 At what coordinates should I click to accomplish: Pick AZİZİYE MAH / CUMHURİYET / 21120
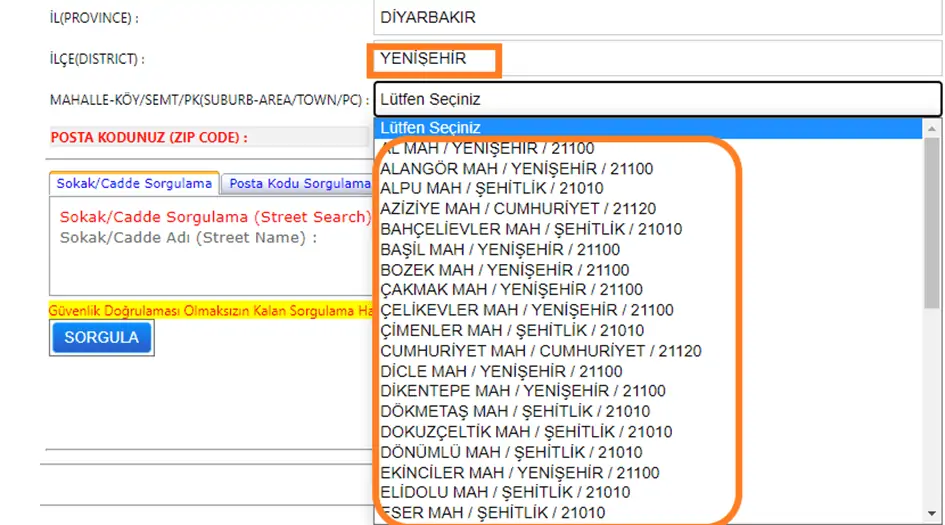click(x=518, y=208)
